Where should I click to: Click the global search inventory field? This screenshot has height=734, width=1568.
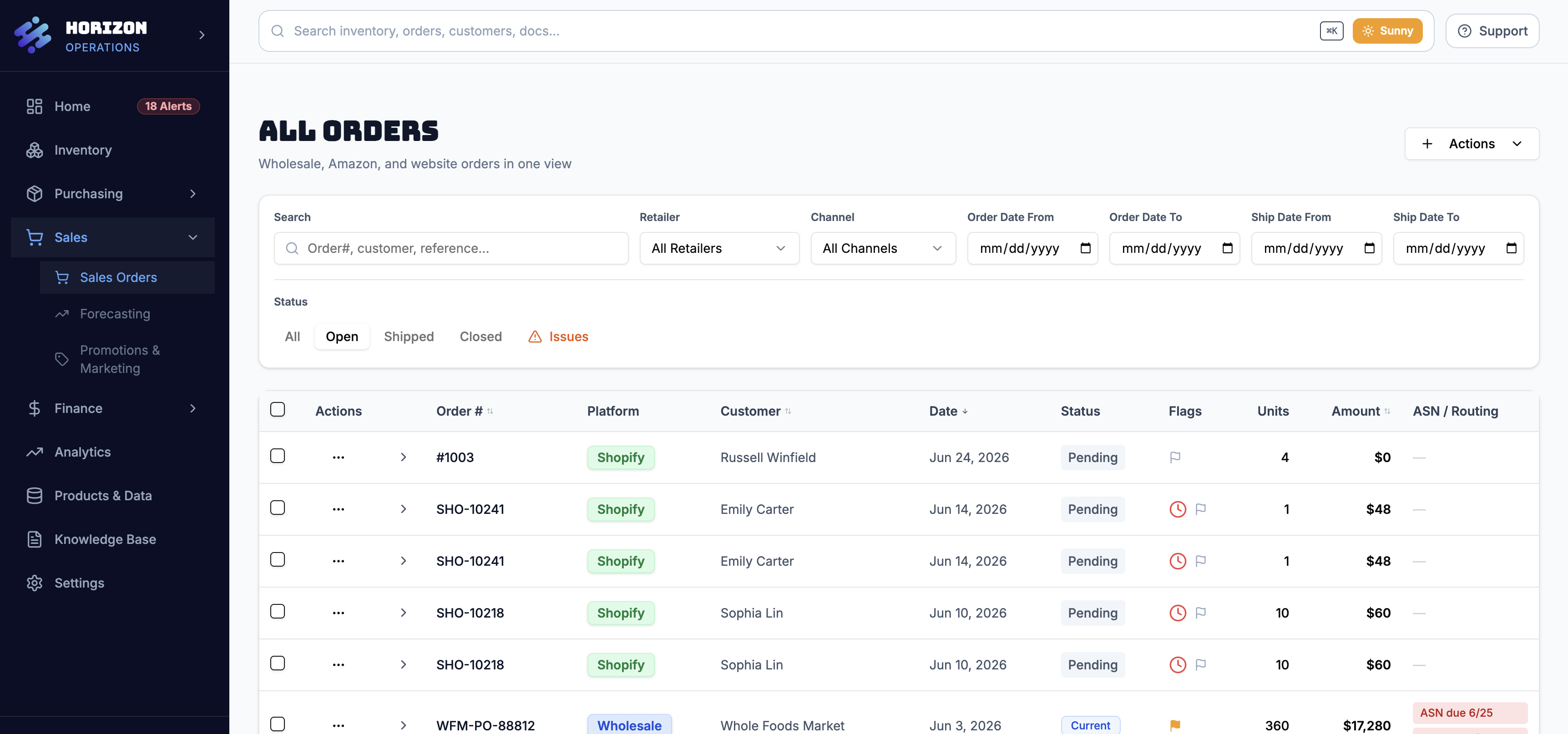click(x=846, y=31)
